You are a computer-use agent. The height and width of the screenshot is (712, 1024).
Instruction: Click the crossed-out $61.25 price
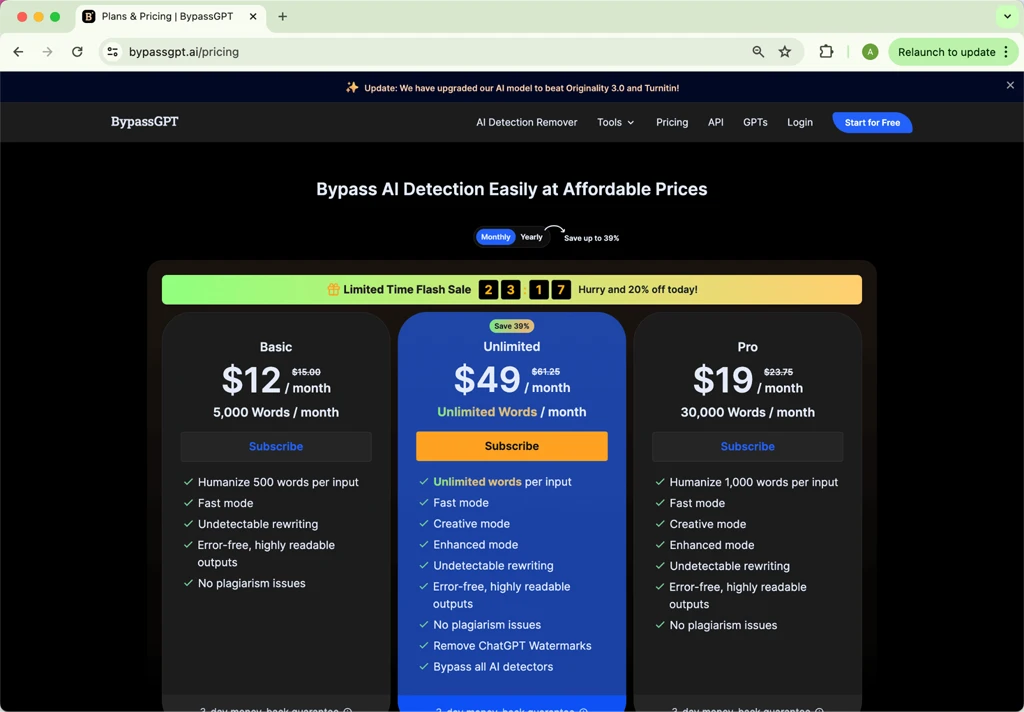coord(545,371)
